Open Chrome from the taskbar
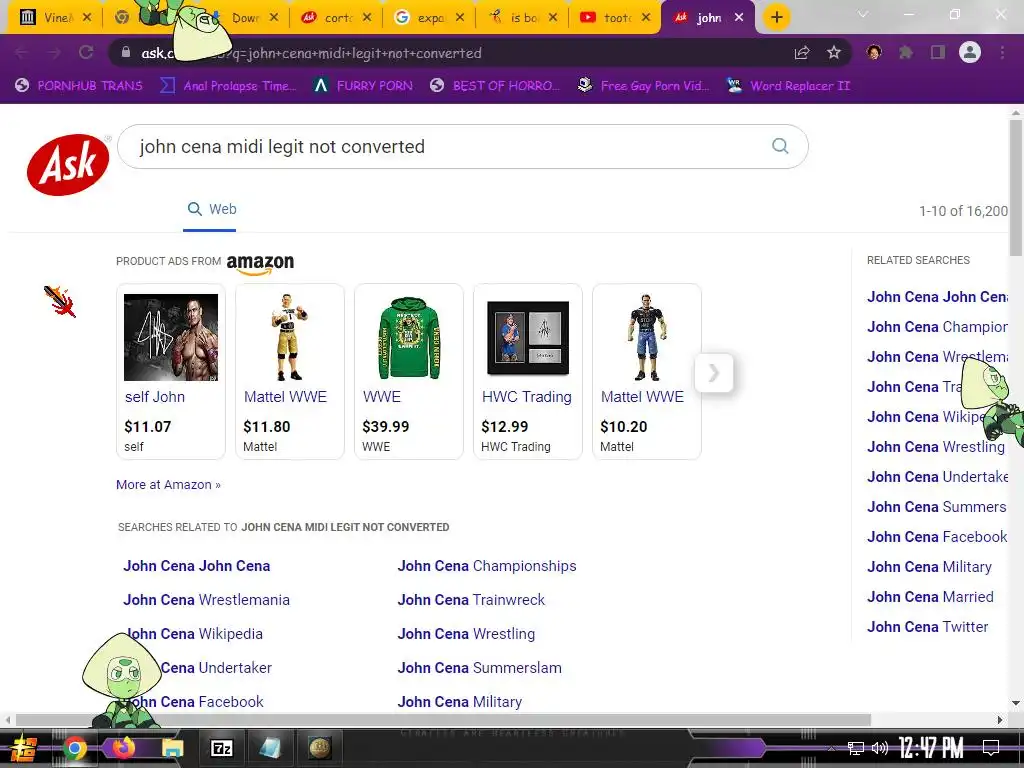 pos(74,748)
